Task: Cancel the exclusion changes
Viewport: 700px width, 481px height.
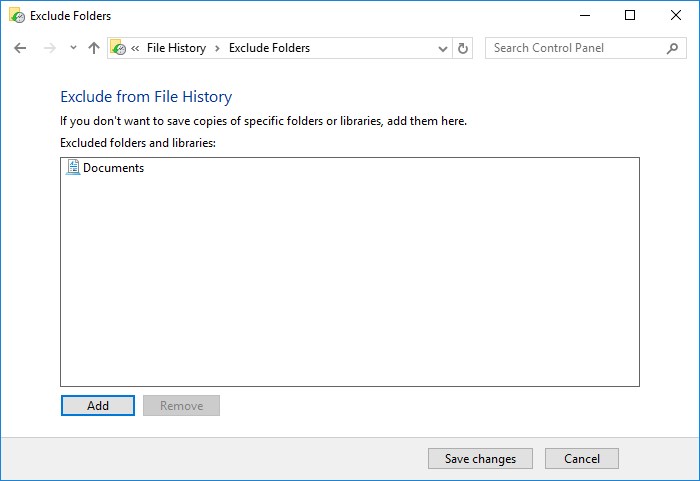Action: point(582,459)
